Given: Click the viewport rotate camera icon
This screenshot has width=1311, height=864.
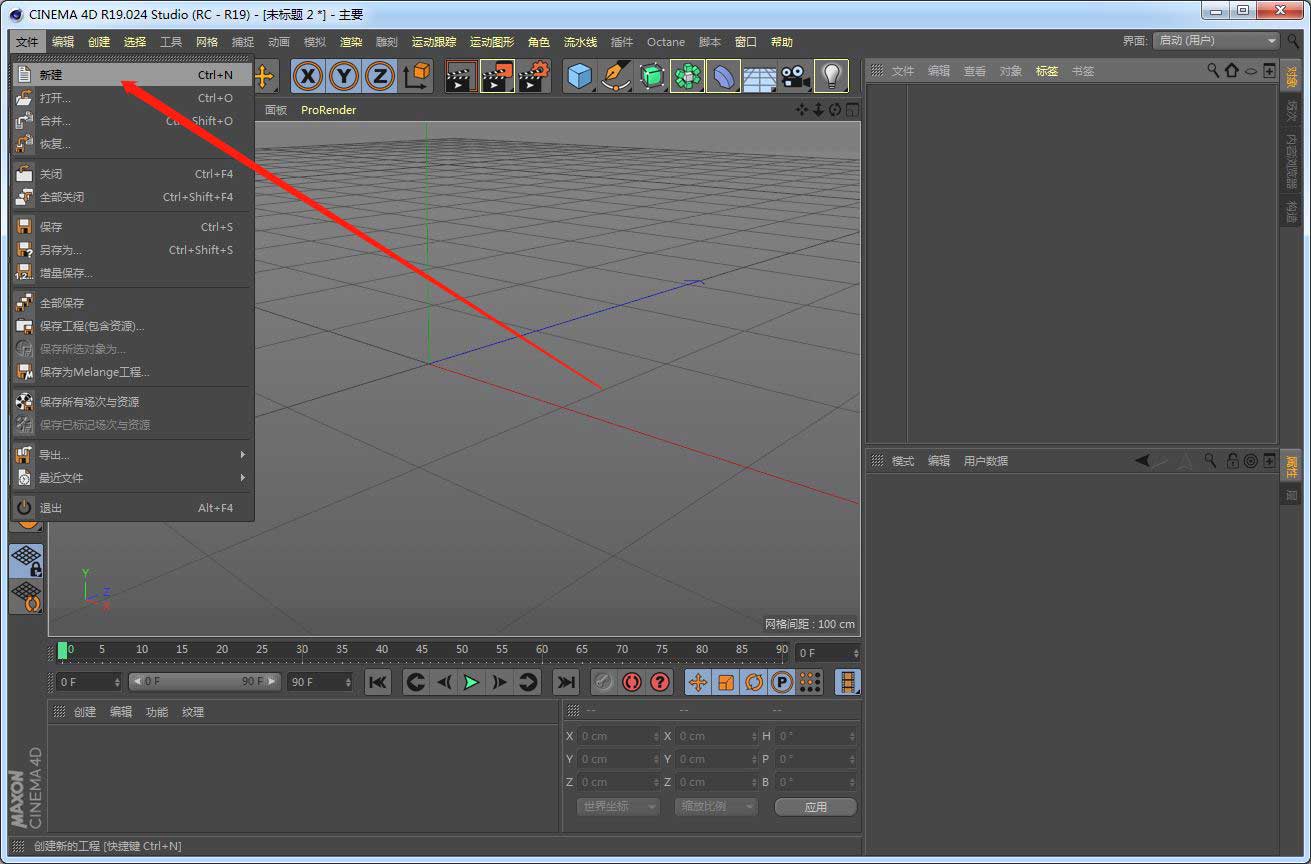Looking at the screenshot, I should pos(835,110).
